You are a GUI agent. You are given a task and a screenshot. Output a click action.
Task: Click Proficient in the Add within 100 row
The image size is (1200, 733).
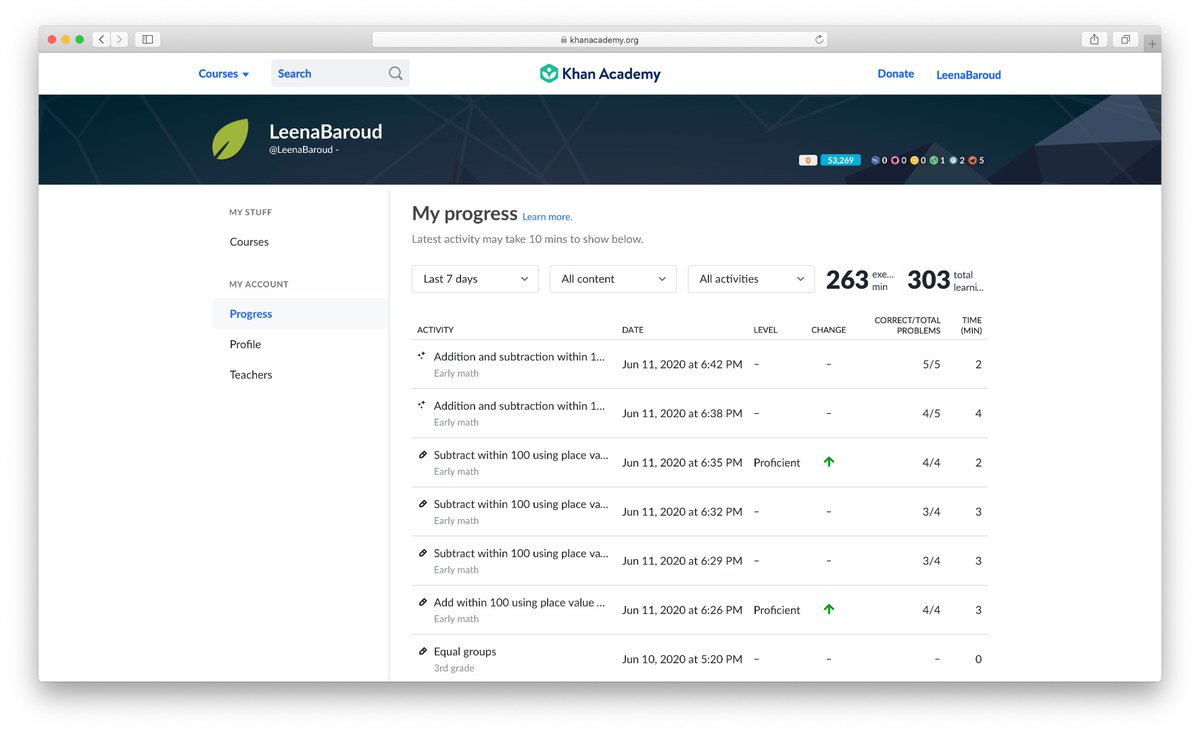777,610
